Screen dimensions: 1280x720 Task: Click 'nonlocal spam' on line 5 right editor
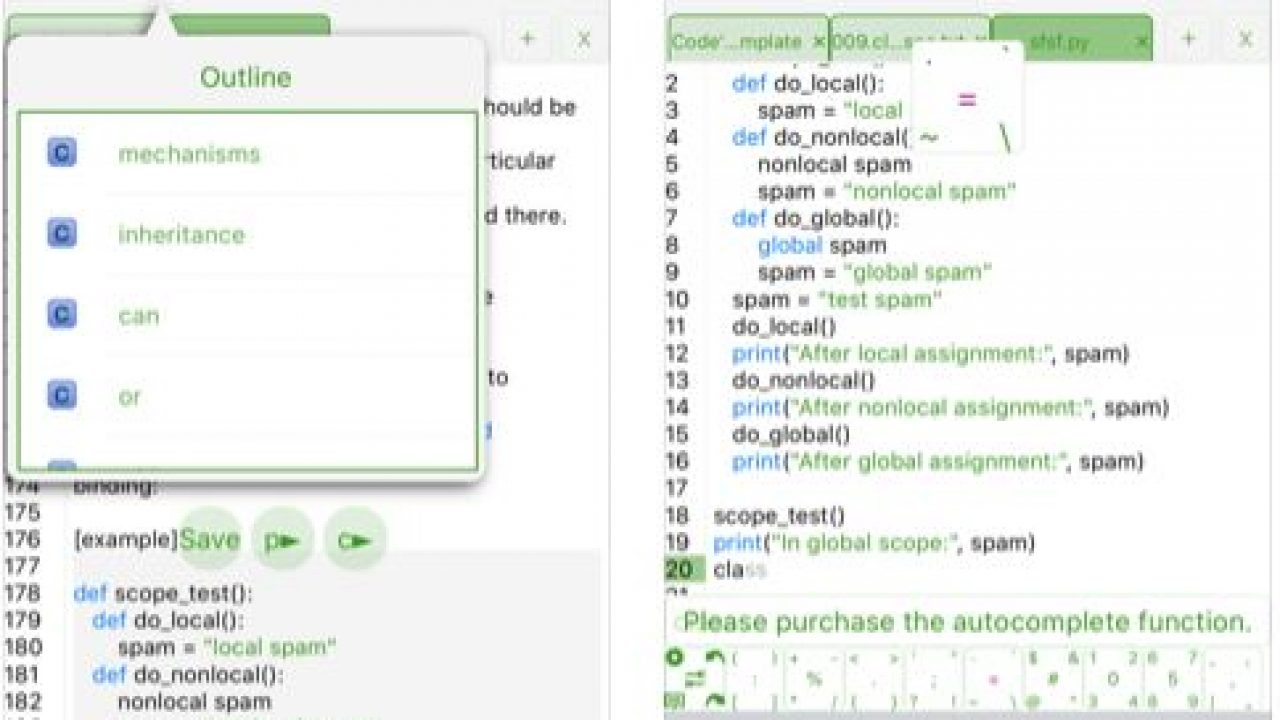(834, 164)
